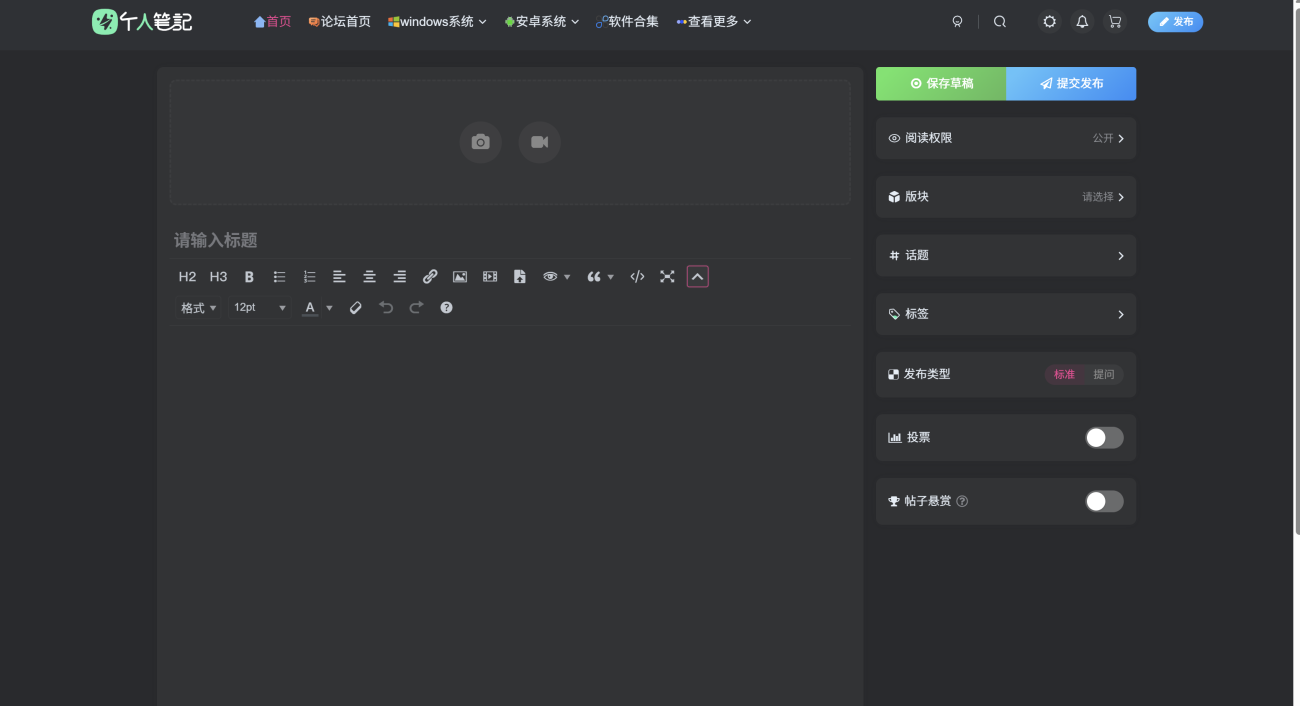Insert a code block with the code icon
Viewport: 1300px width, 706px height.
[637, 277]
